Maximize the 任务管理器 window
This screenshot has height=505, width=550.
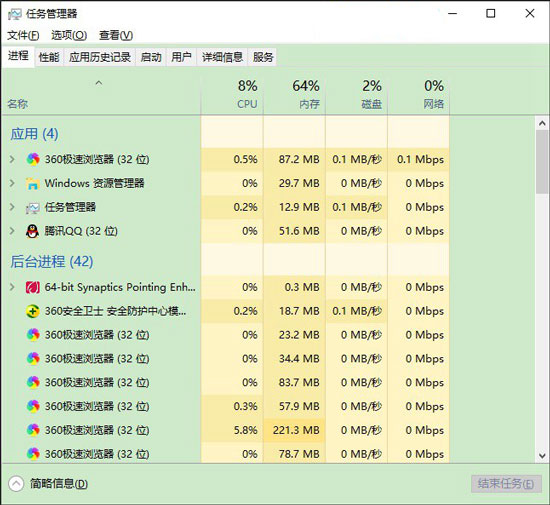click(491, 14)
